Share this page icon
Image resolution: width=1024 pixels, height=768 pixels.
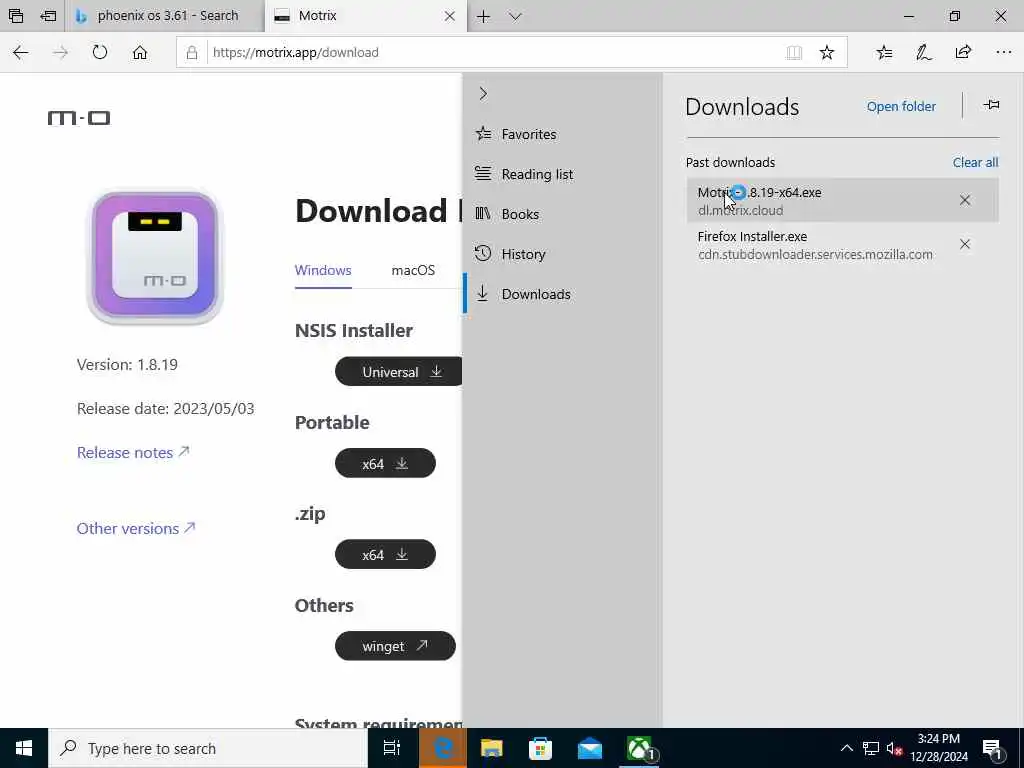tap(963, 52)
